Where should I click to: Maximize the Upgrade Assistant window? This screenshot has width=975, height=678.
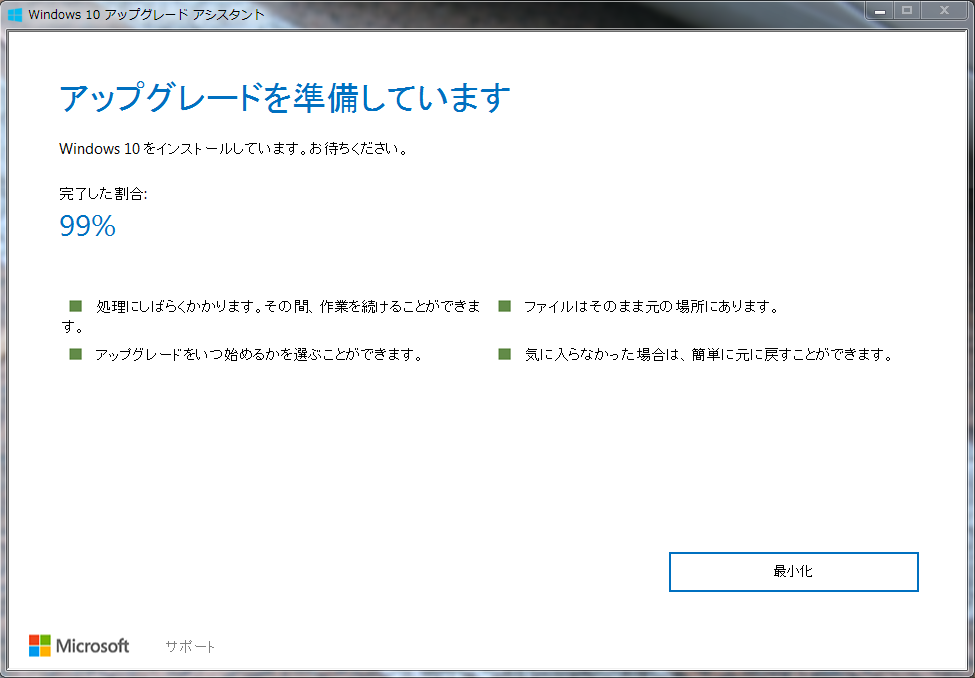907,11
